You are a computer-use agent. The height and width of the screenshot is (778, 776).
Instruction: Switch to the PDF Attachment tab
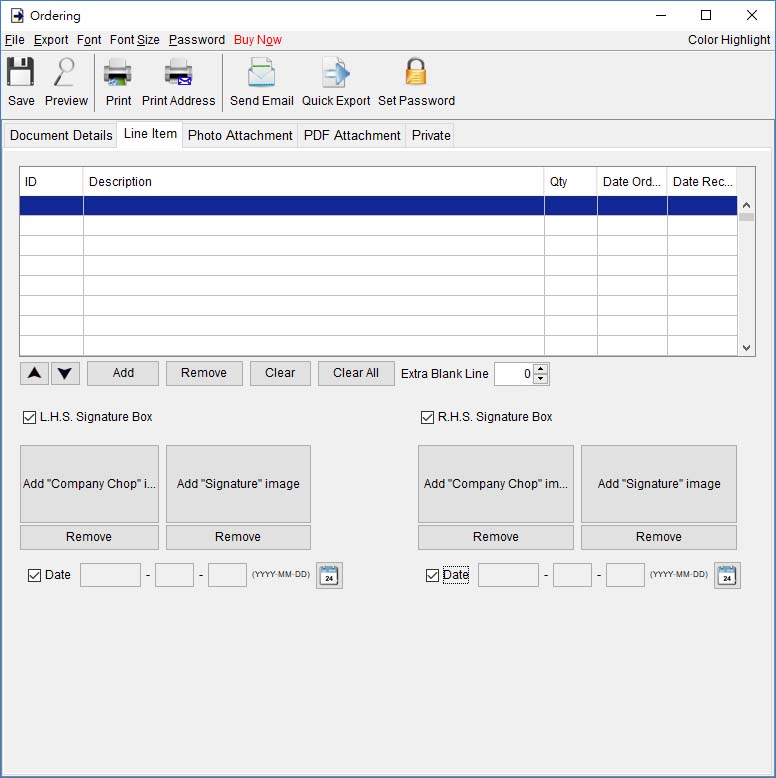click(352, 135)
